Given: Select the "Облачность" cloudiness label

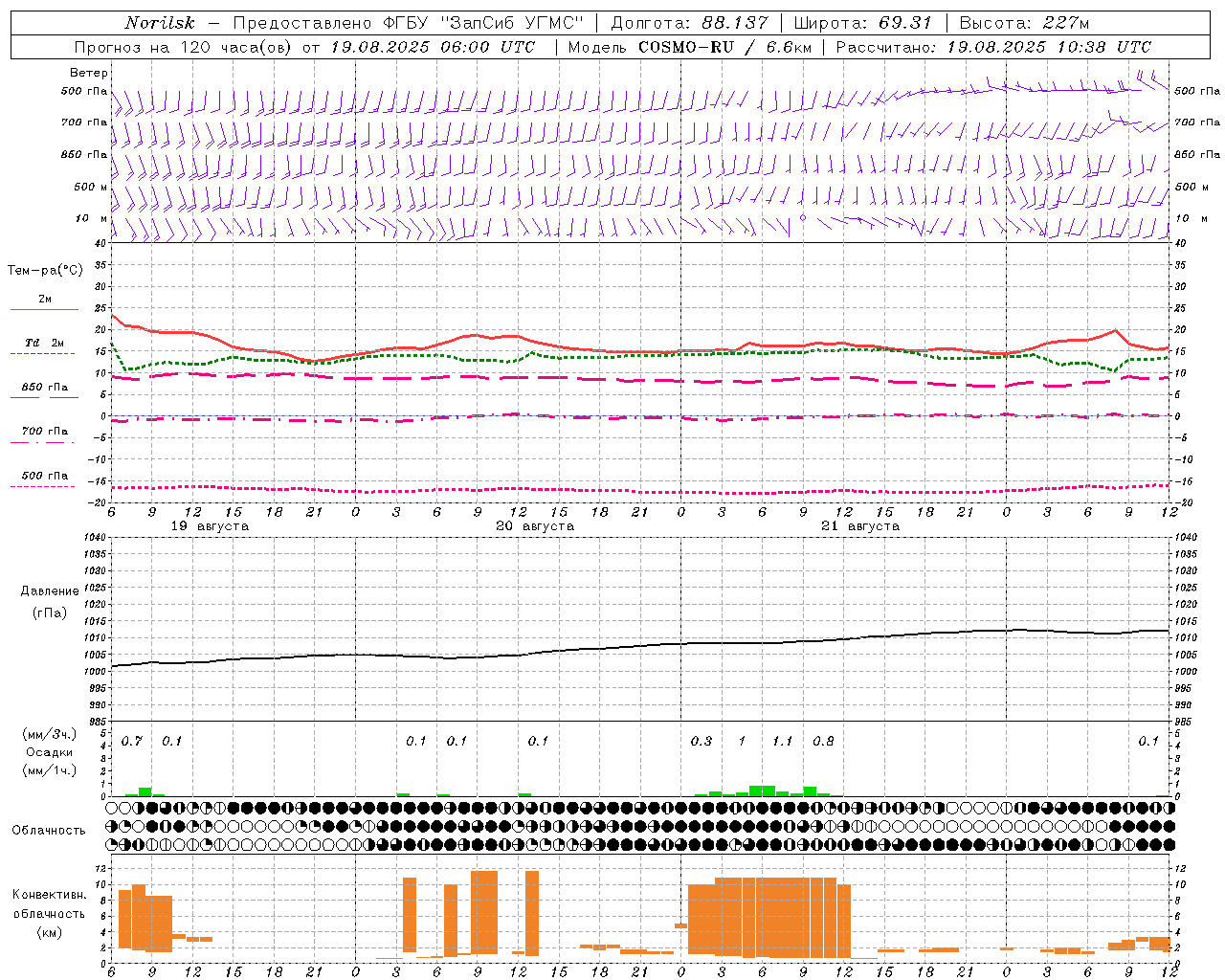Looking at the screenshot, I should [x=49, y=831].
